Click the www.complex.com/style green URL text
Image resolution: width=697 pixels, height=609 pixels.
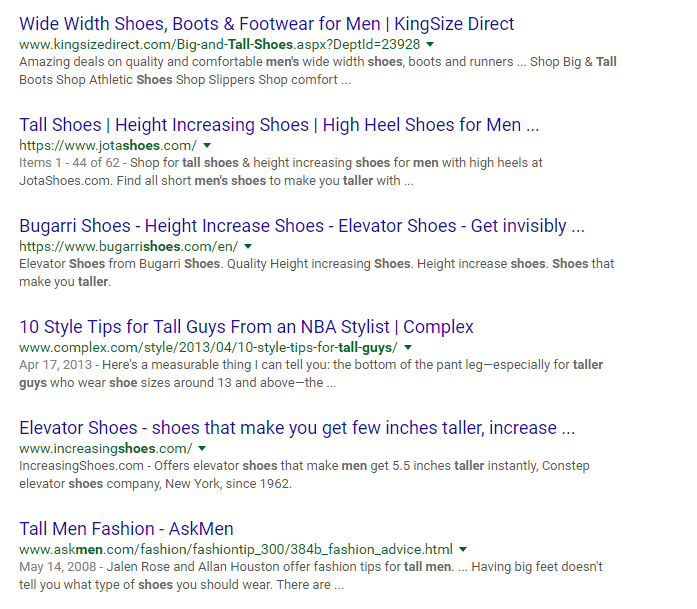[208, 348]
